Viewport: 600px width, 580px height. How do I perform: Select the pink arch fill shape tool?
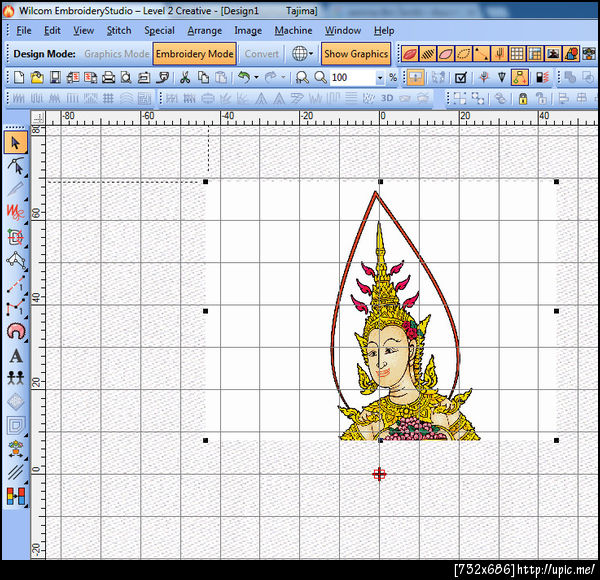(x=15, y=331)
